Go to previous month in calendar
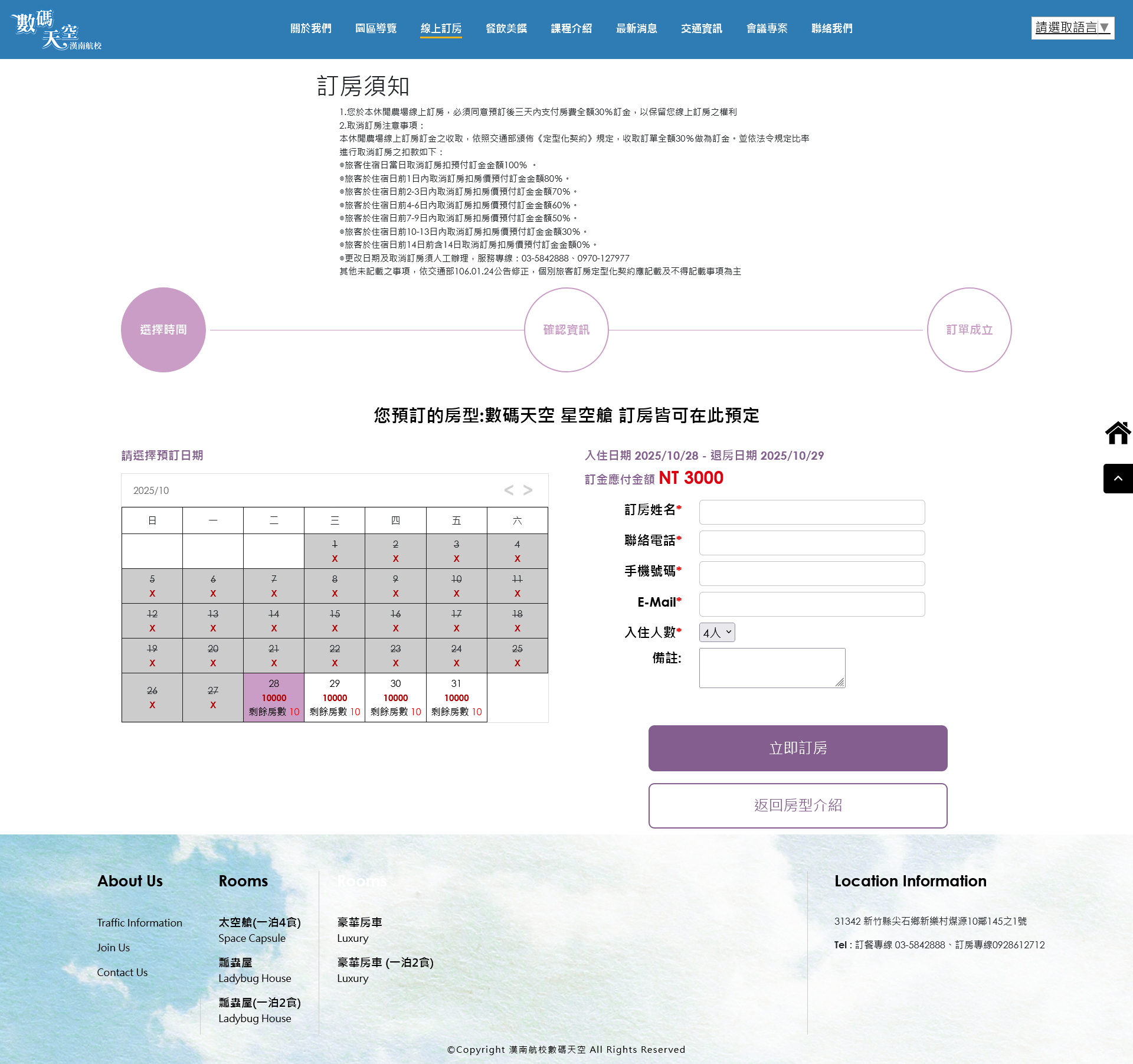This screenshot has width=1133, height=1064. click(509, 490)
